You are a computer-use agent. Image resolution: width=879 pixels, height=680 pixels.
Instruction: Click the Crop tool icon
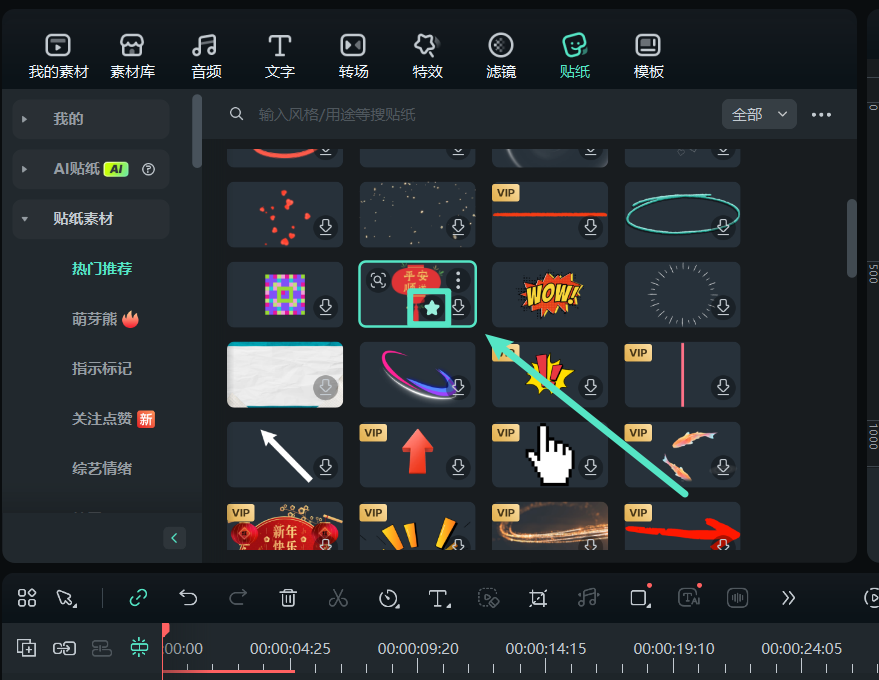538,598
